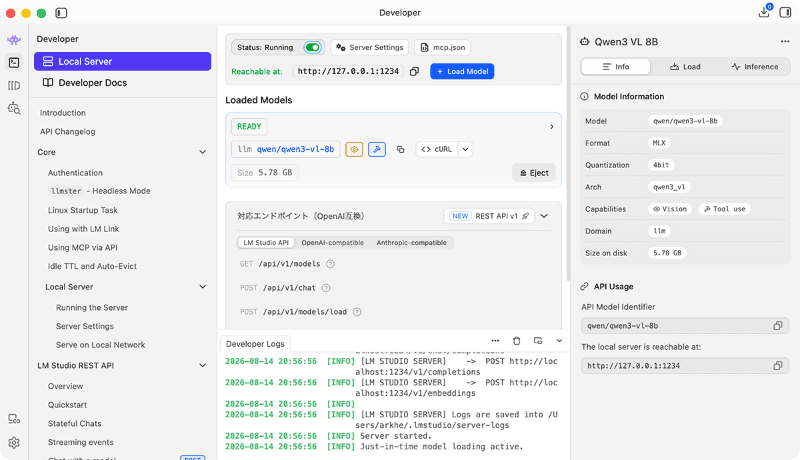The image size is (800, 460).
Task: Switch to the Load tab
Action: coord(685,67)
